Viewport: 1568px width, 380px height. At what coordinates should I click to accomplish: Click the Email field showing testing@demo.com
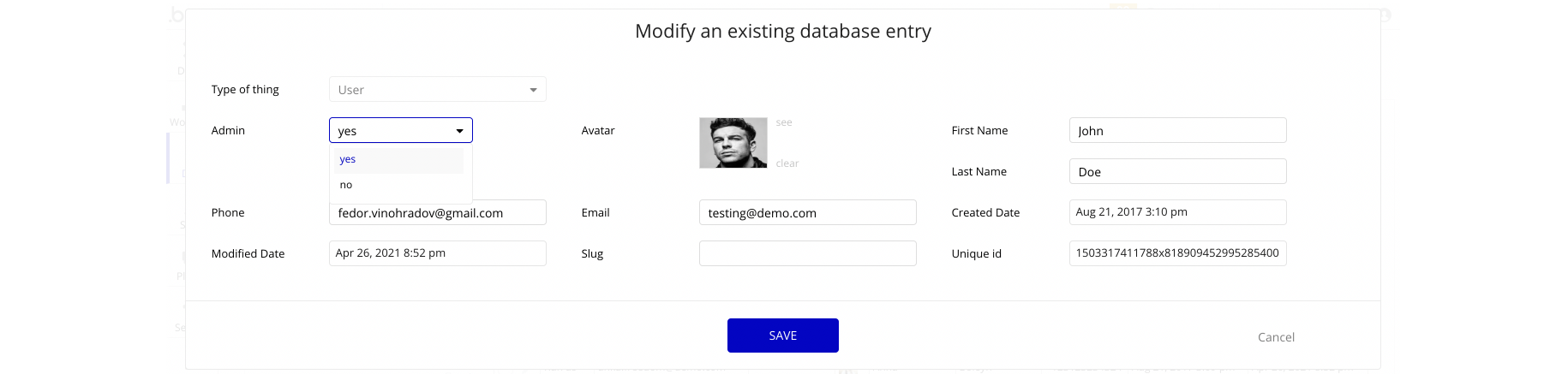pyautogui.click(x=807, y=213)
